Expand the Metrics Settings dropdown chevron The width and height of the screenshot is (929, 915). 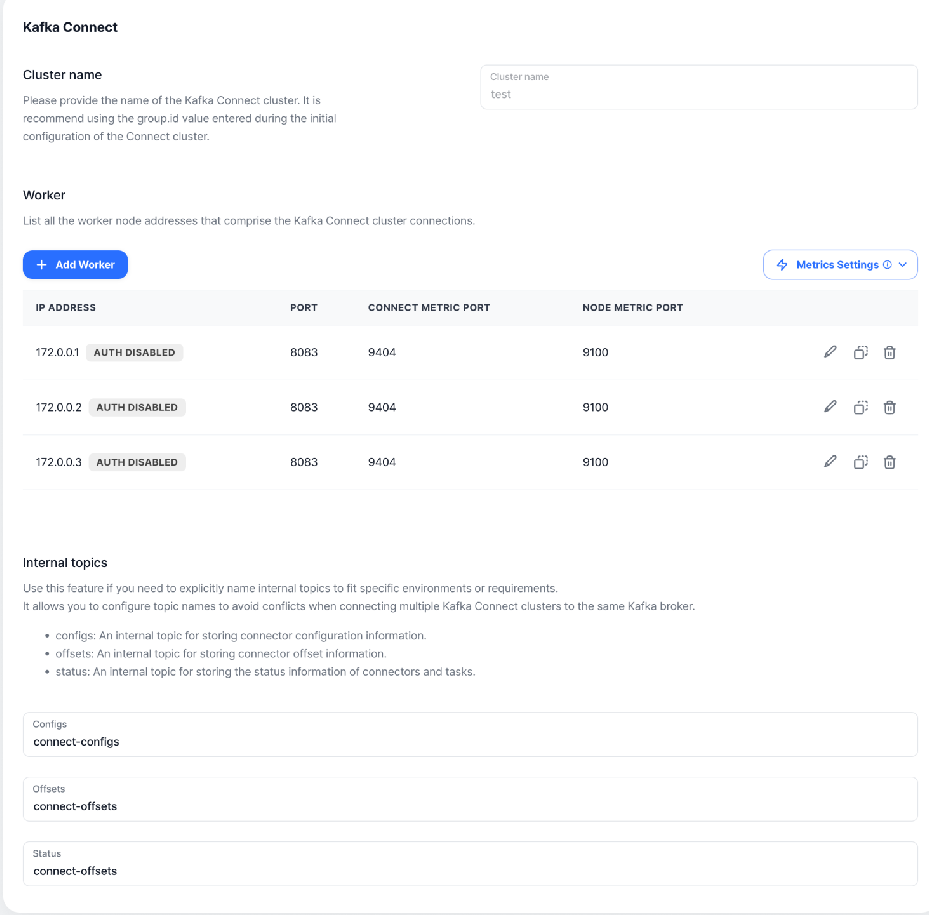pyautogui.click(x=903, y=265)
